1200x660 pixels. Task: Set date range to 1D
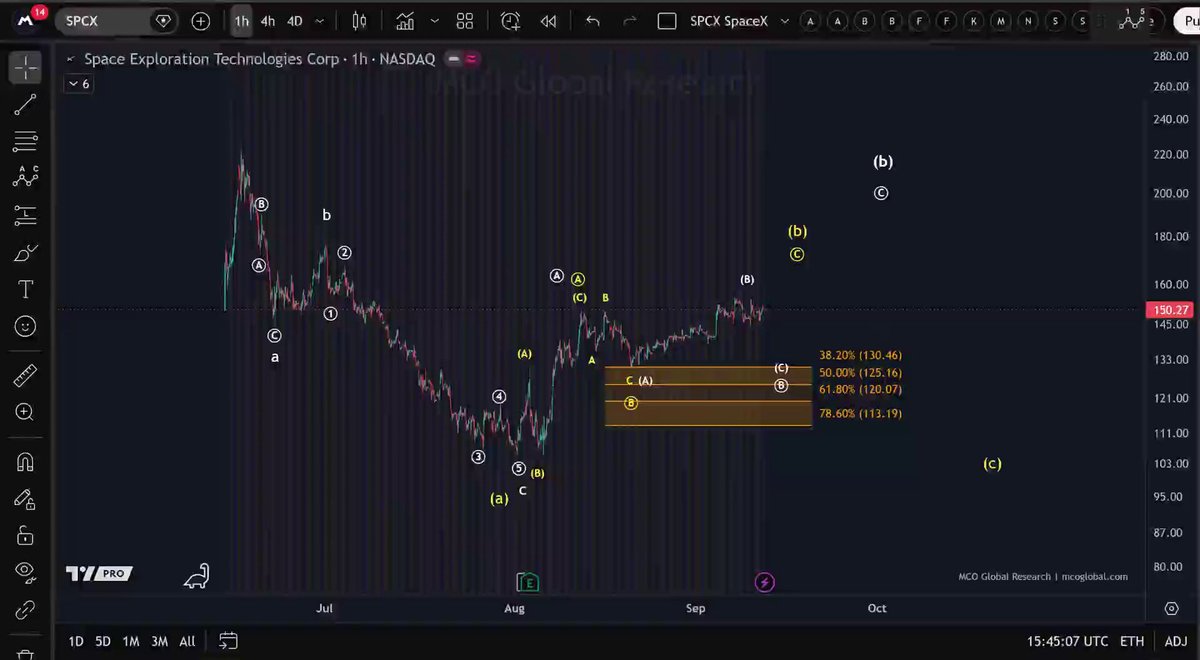tap(75, 641)
